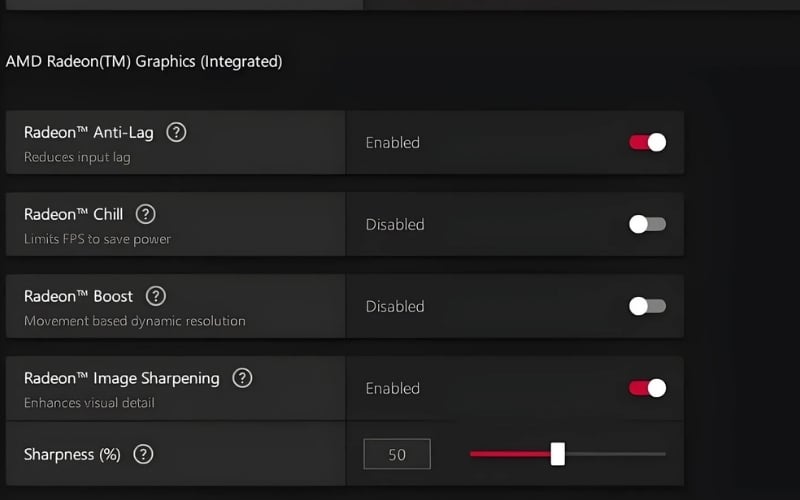Click the Sharpness (%) help icon
Viewport: 800px width, 500px height.
click(143, 454)
